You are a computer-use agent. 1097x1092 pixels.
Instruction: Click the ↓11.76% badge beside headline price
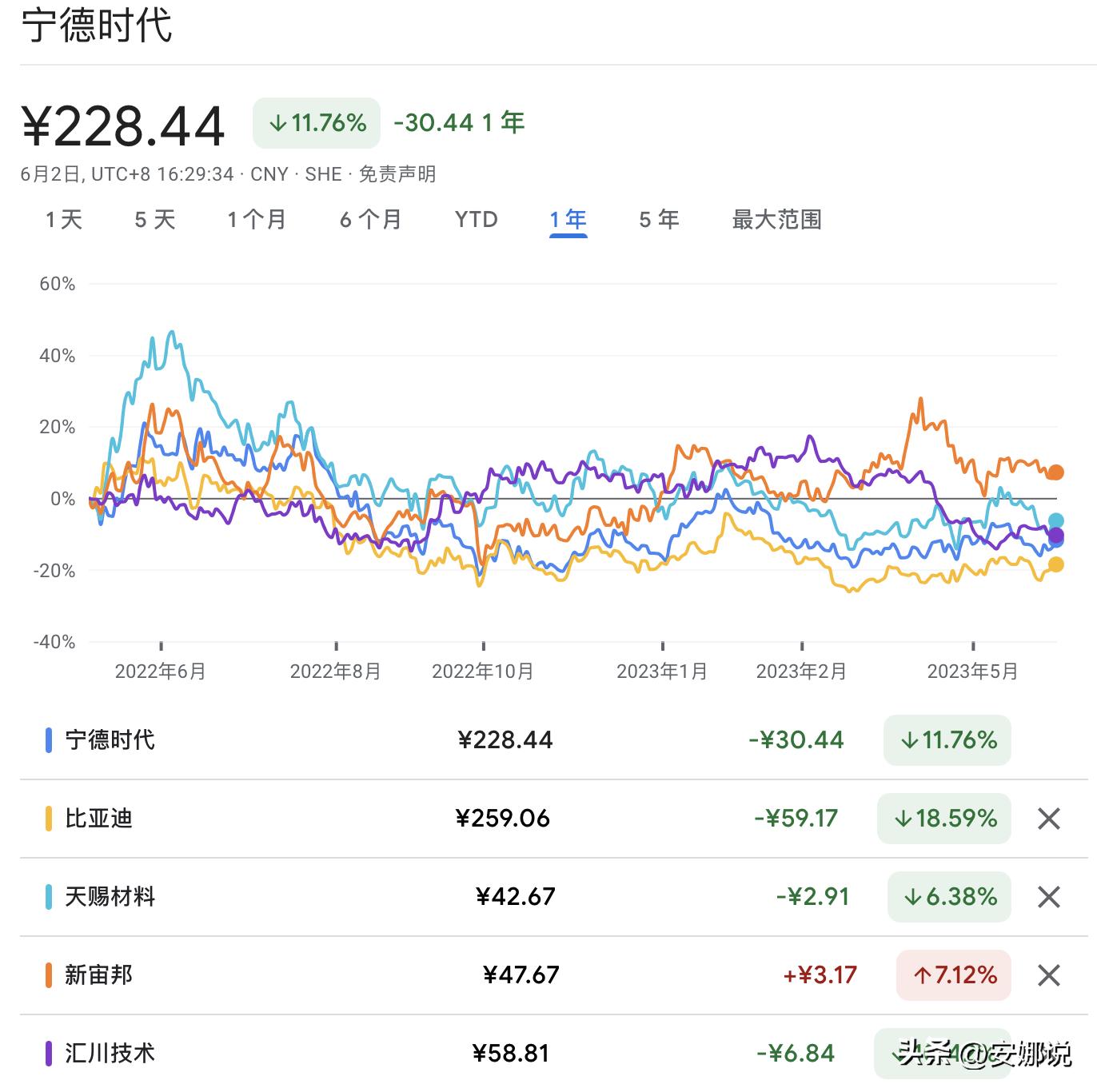(317, 123)
